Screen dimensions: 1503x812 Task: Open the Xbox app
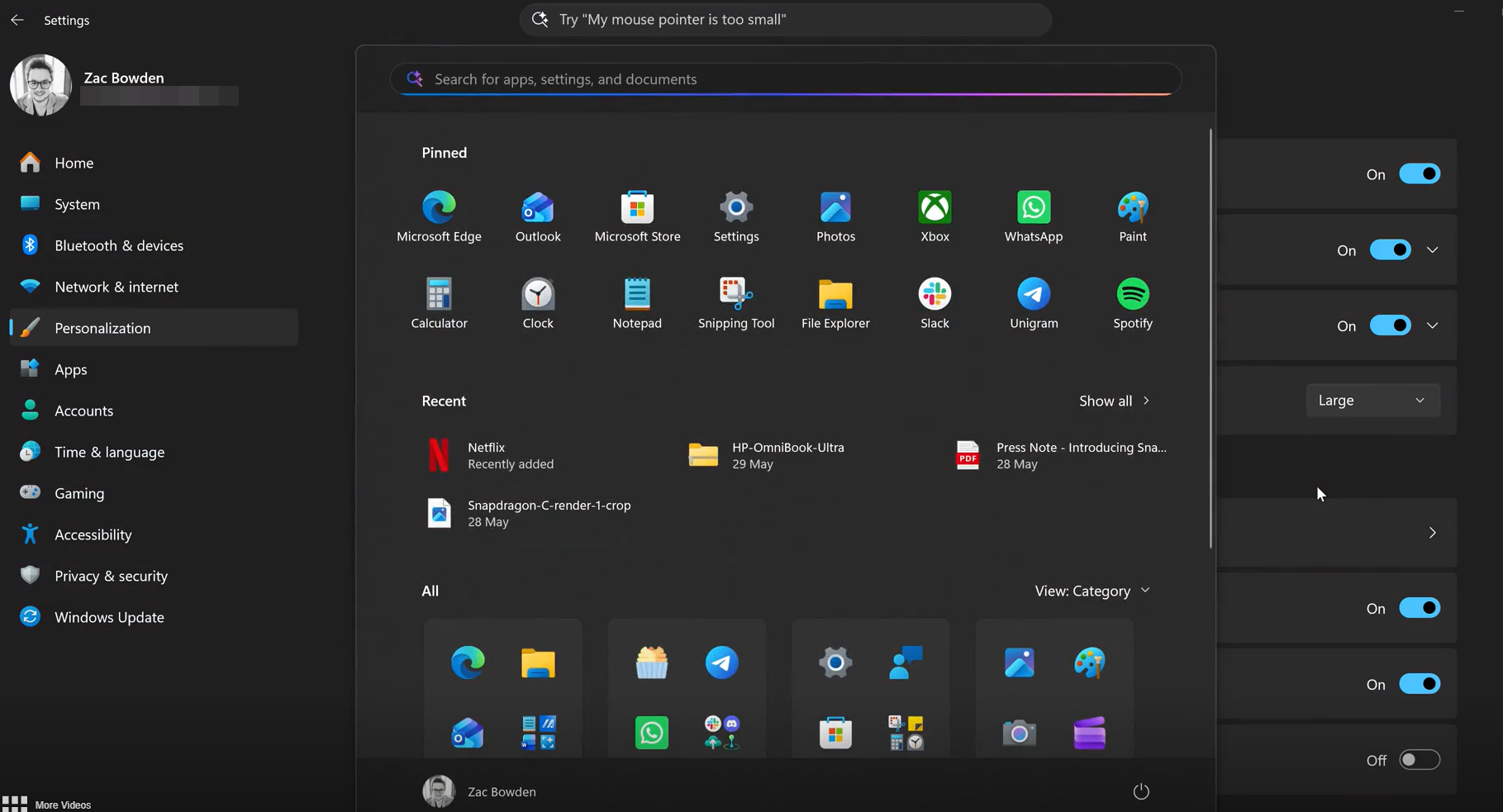(x=935, y=217)
